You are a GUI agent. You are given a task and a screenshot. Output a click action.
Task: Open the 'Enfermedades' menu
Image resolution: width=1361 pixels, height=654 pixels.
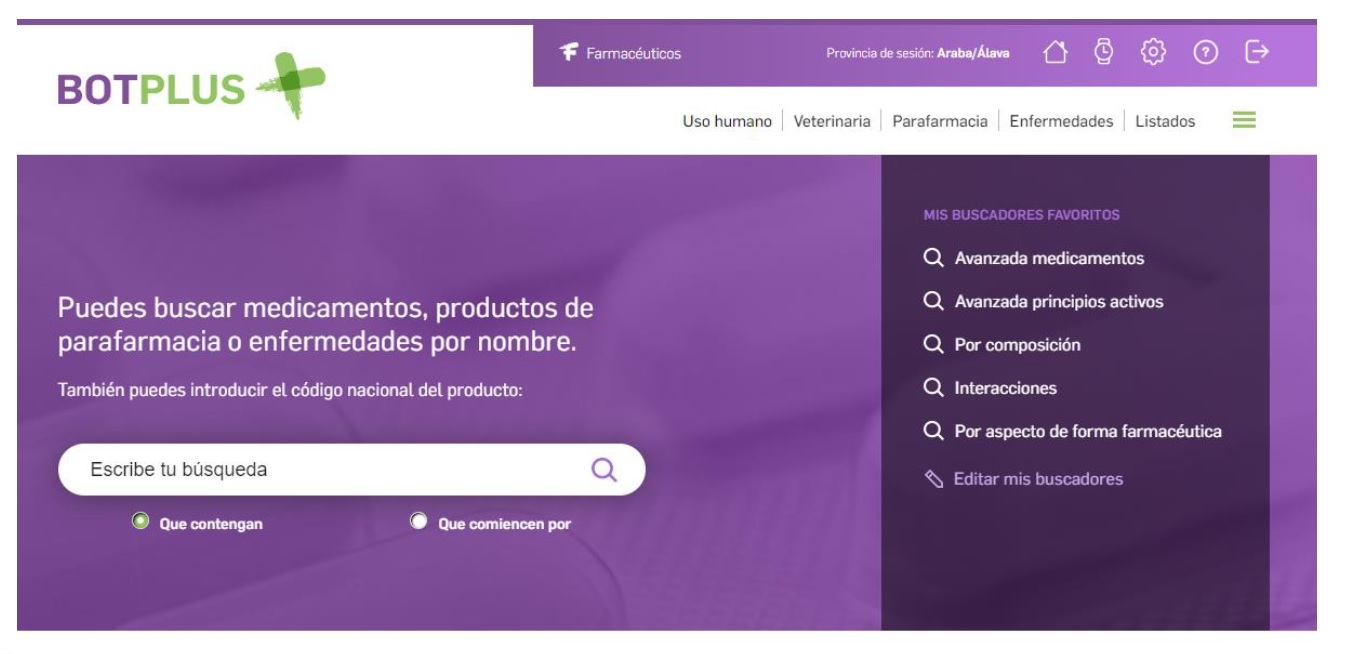click(x=1060, y=122)
